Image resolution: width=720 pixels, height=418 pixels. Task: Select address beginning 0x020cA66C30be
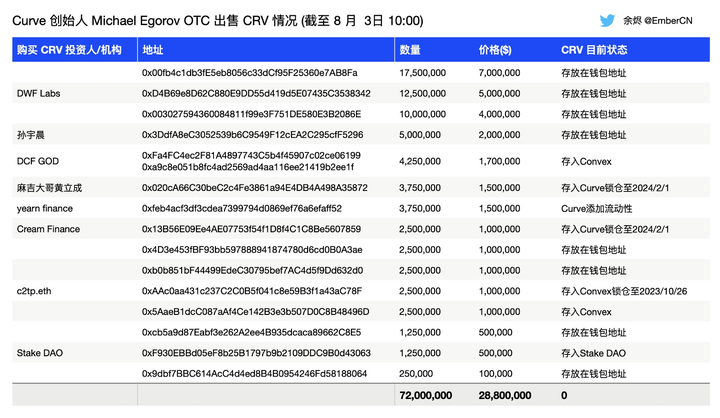coord(255,188)
